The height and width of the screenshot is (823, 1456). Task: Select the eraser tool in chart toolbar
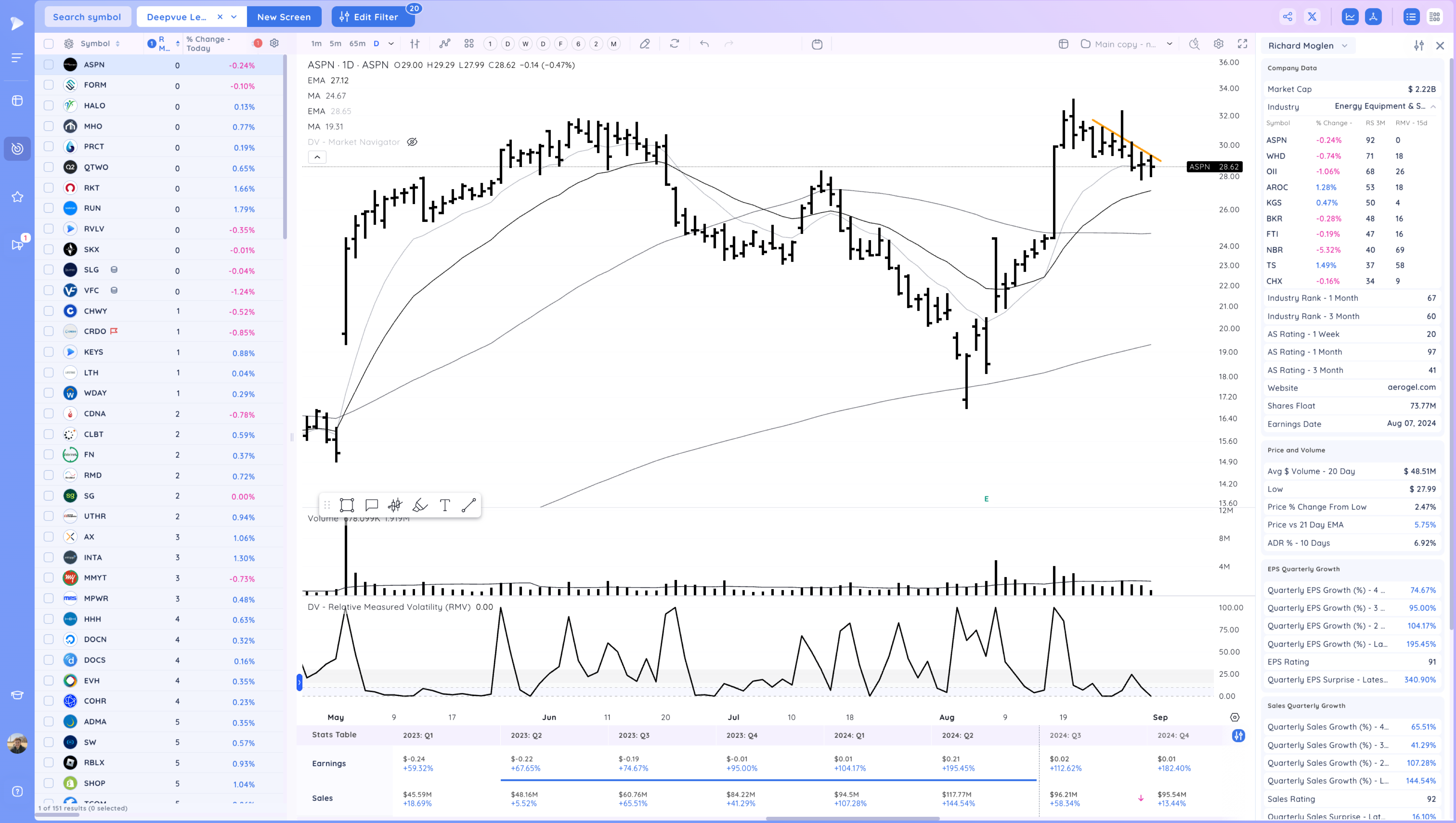[645, 44]
